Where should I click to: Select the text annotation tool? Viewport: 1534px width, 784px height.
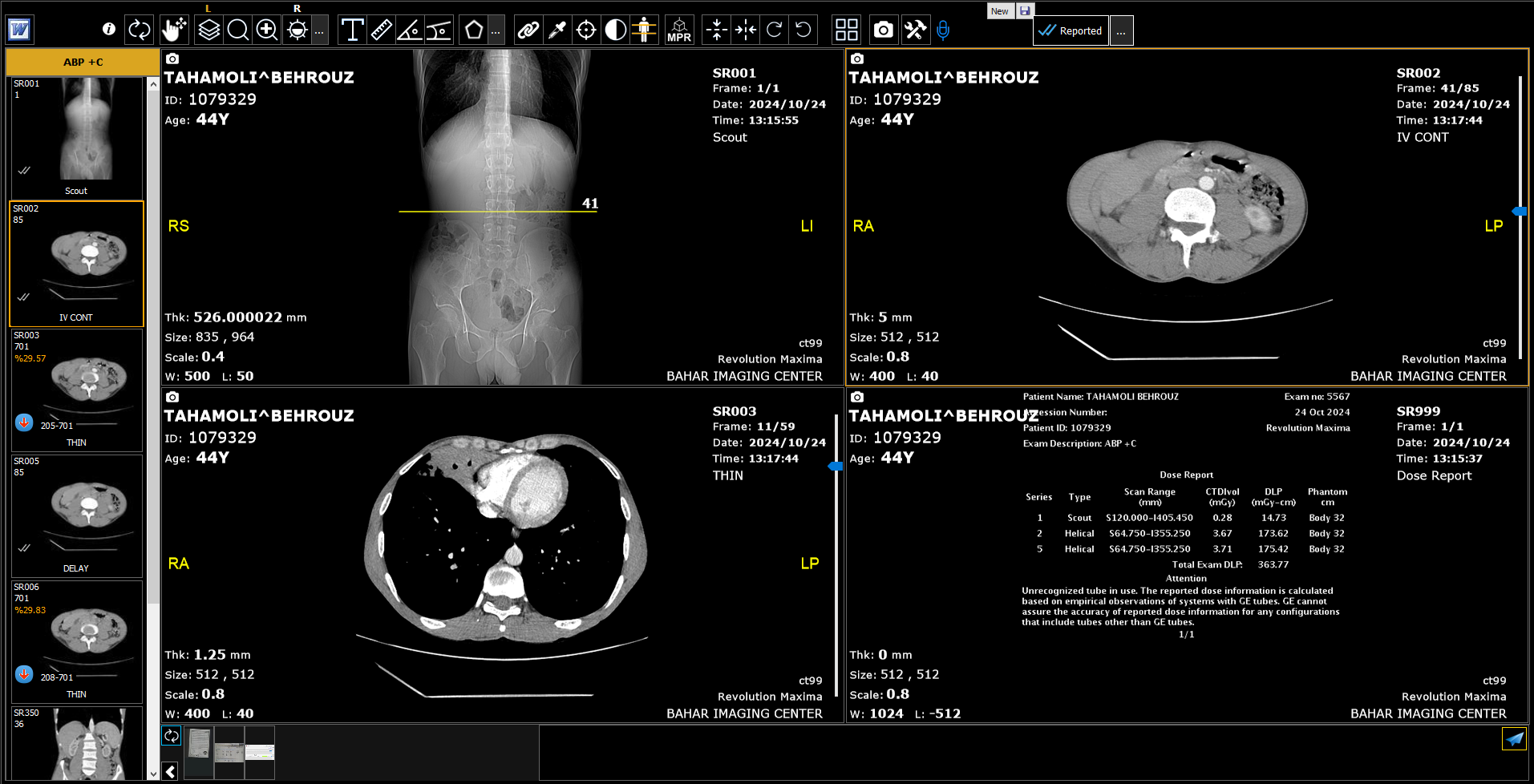point(352,30)
